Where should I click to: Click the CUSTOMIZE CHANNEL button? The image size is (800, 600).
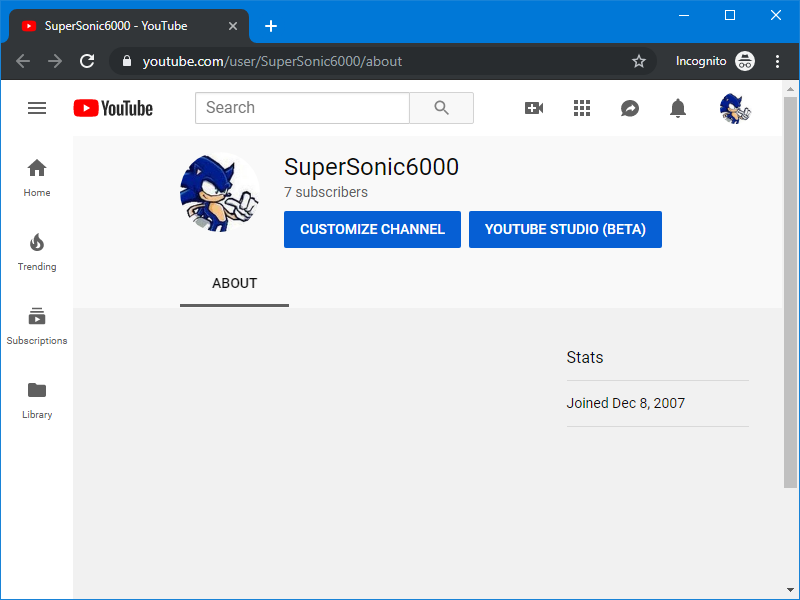tap(372, 230)
